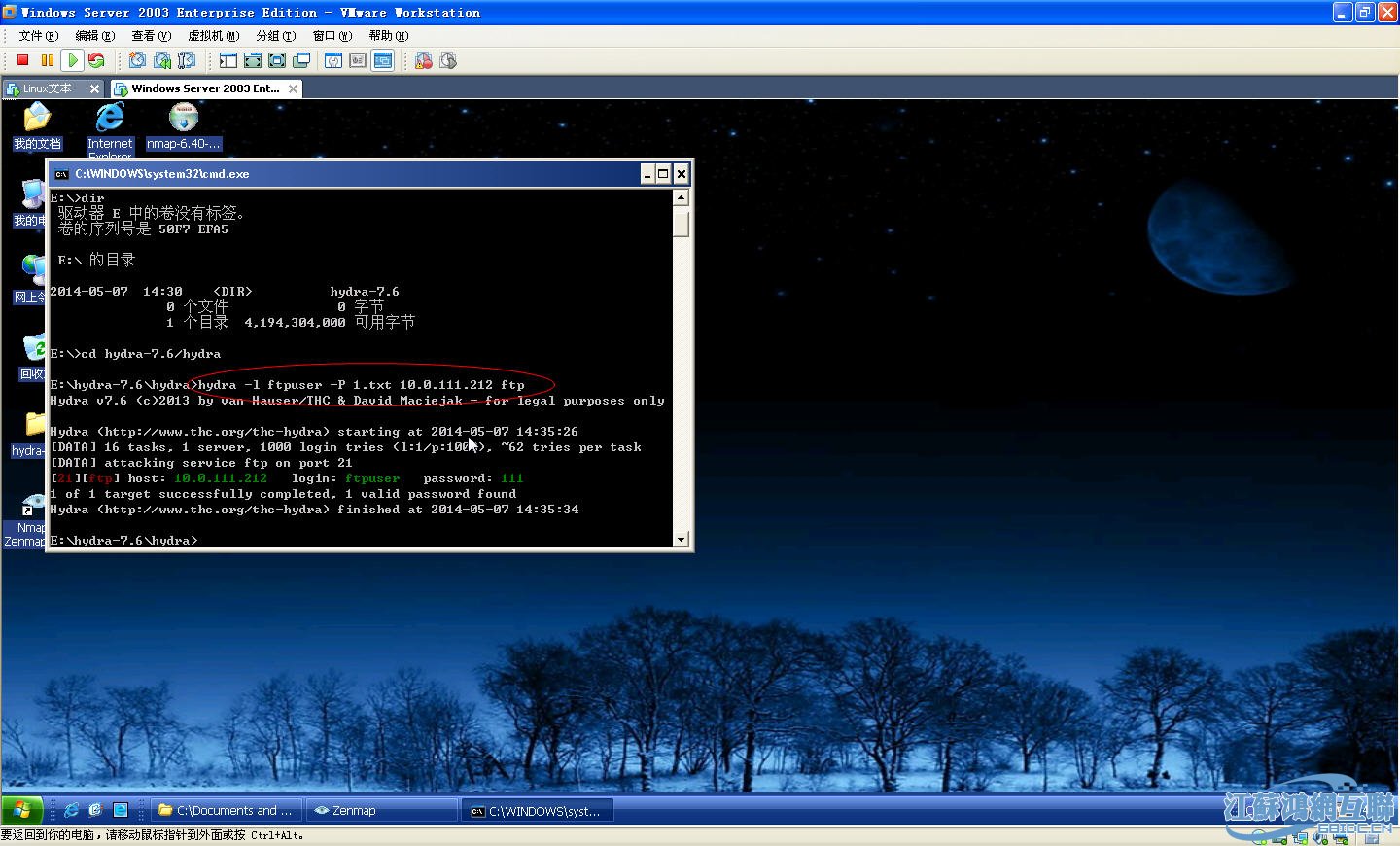Minimize the cmd.exe window
Screen dimensions: 1400x846
[x=647, y=174]
